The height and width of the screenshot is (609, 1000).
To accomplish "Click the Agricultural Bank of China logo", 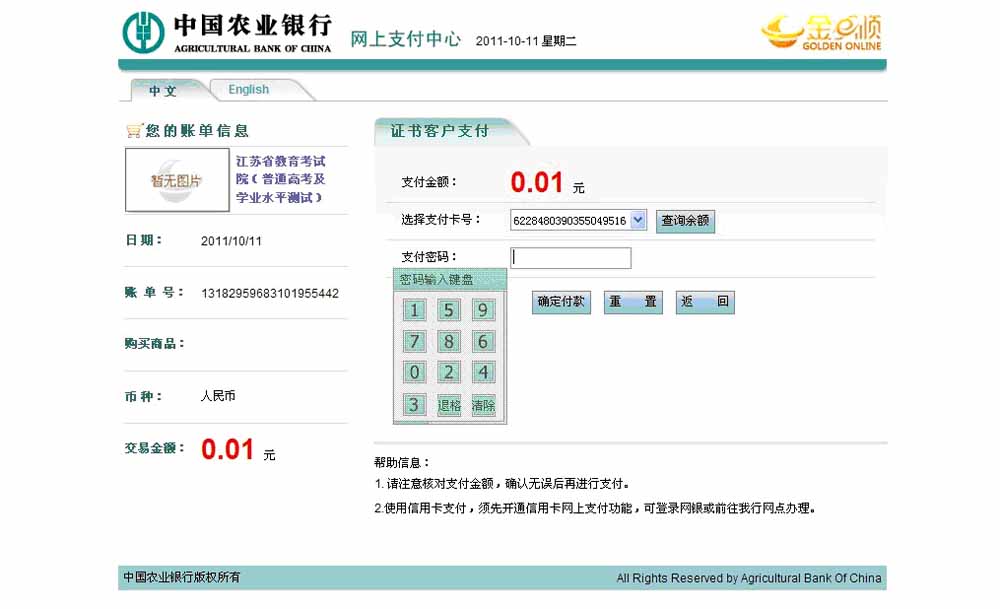I will tap(227, 32).
